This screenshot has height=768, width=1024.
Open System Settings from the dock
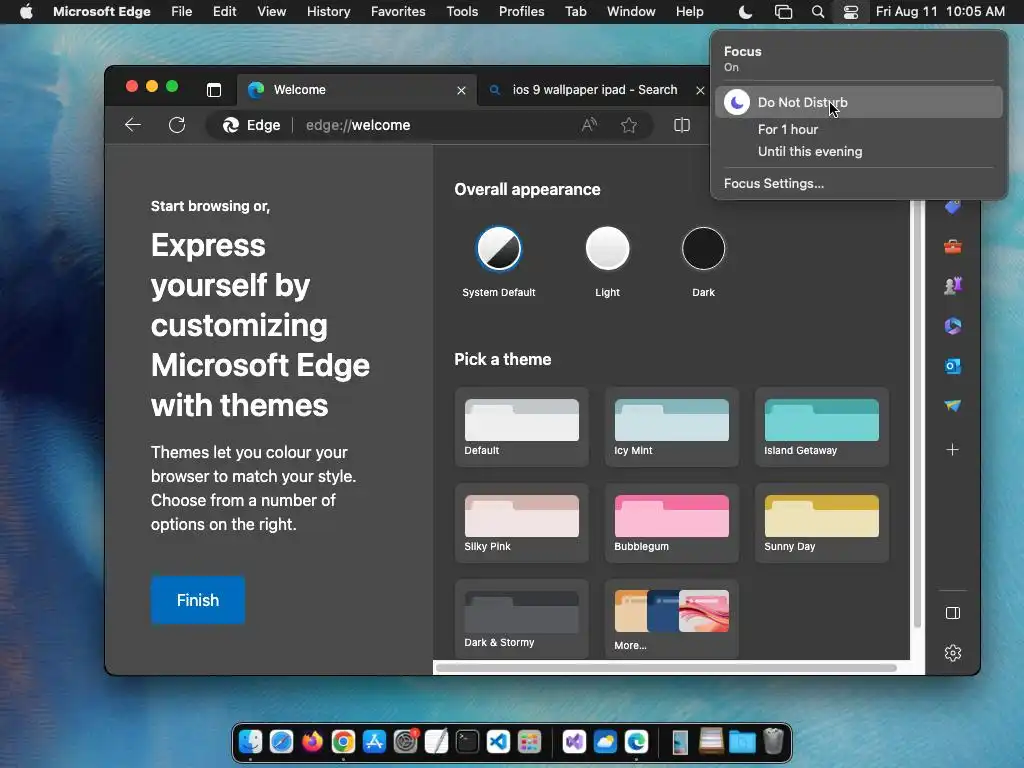click(406, 742)
